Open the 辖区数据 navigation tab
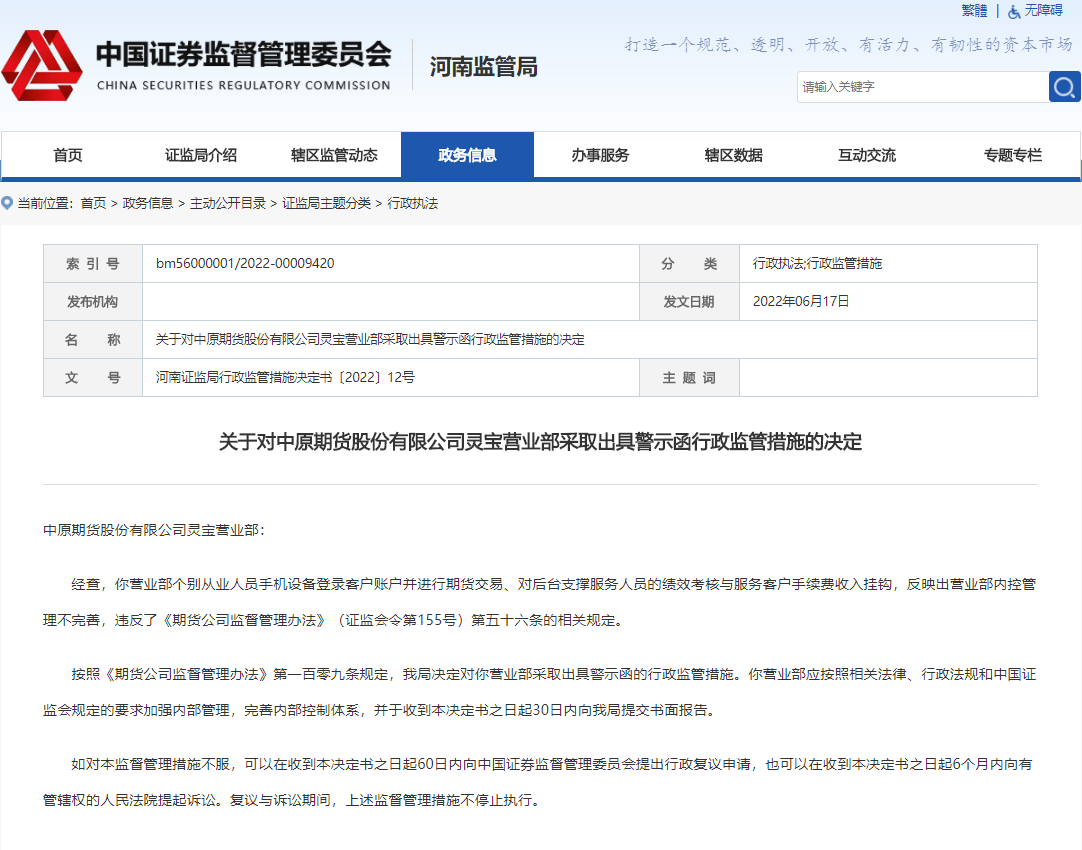 click(734, 155)
